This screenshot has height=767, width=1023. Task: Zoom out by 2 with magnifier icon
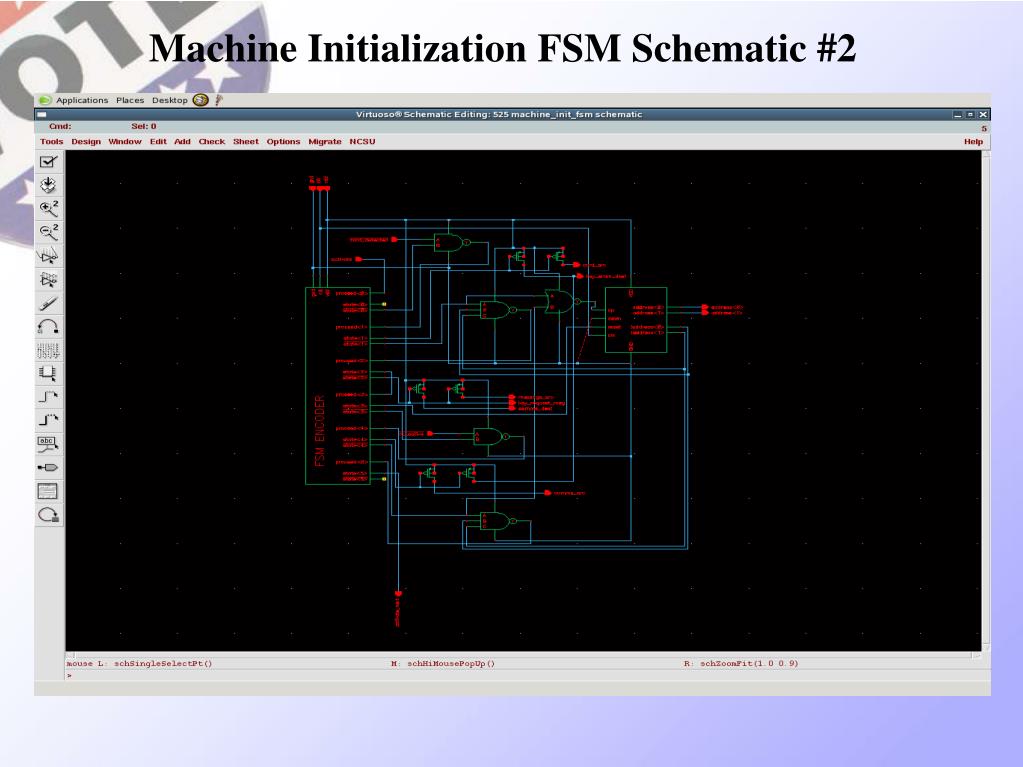click(x=48, y=232)
